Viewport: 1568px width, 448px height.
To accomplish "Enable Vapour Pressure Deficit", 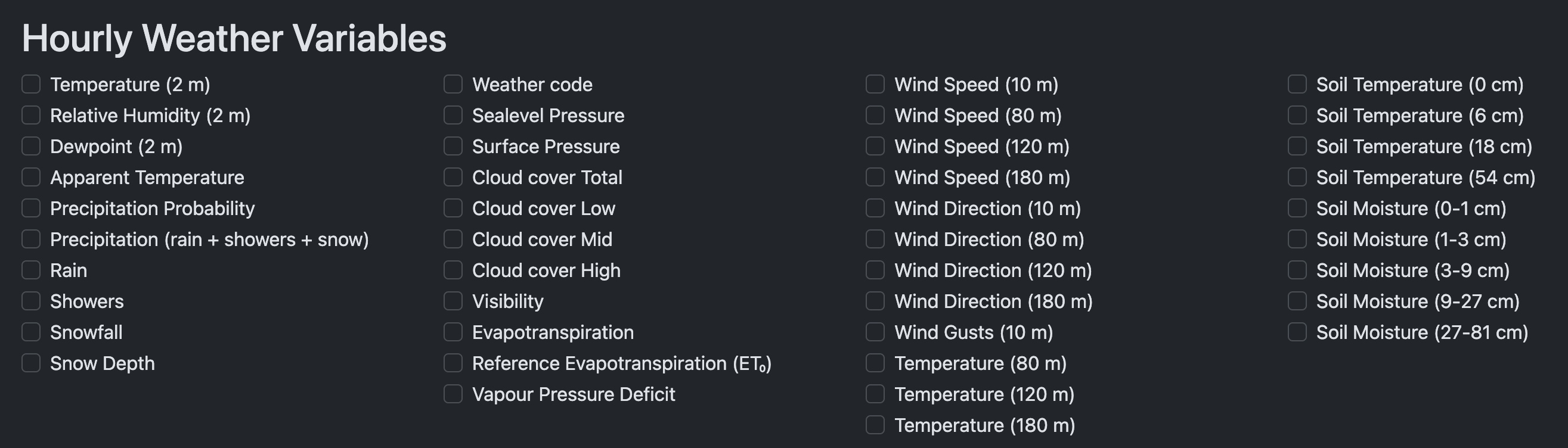I will (x=453, y=394).
